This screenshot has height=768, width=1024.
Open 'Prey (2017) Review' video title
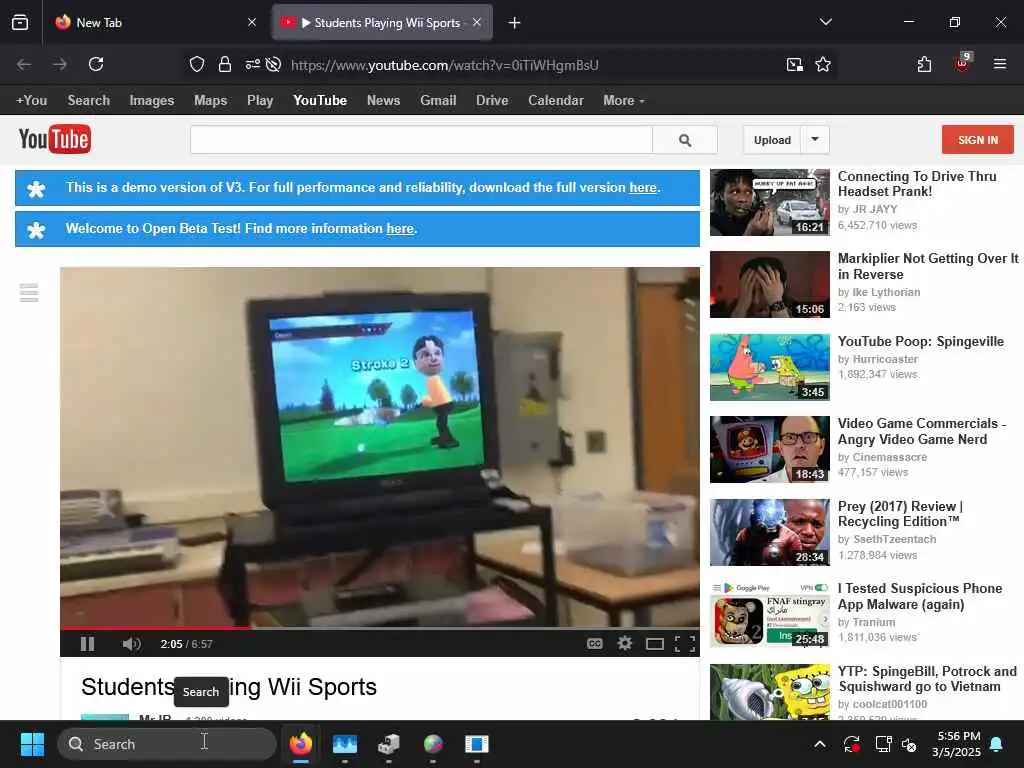[x=901, y=514]
